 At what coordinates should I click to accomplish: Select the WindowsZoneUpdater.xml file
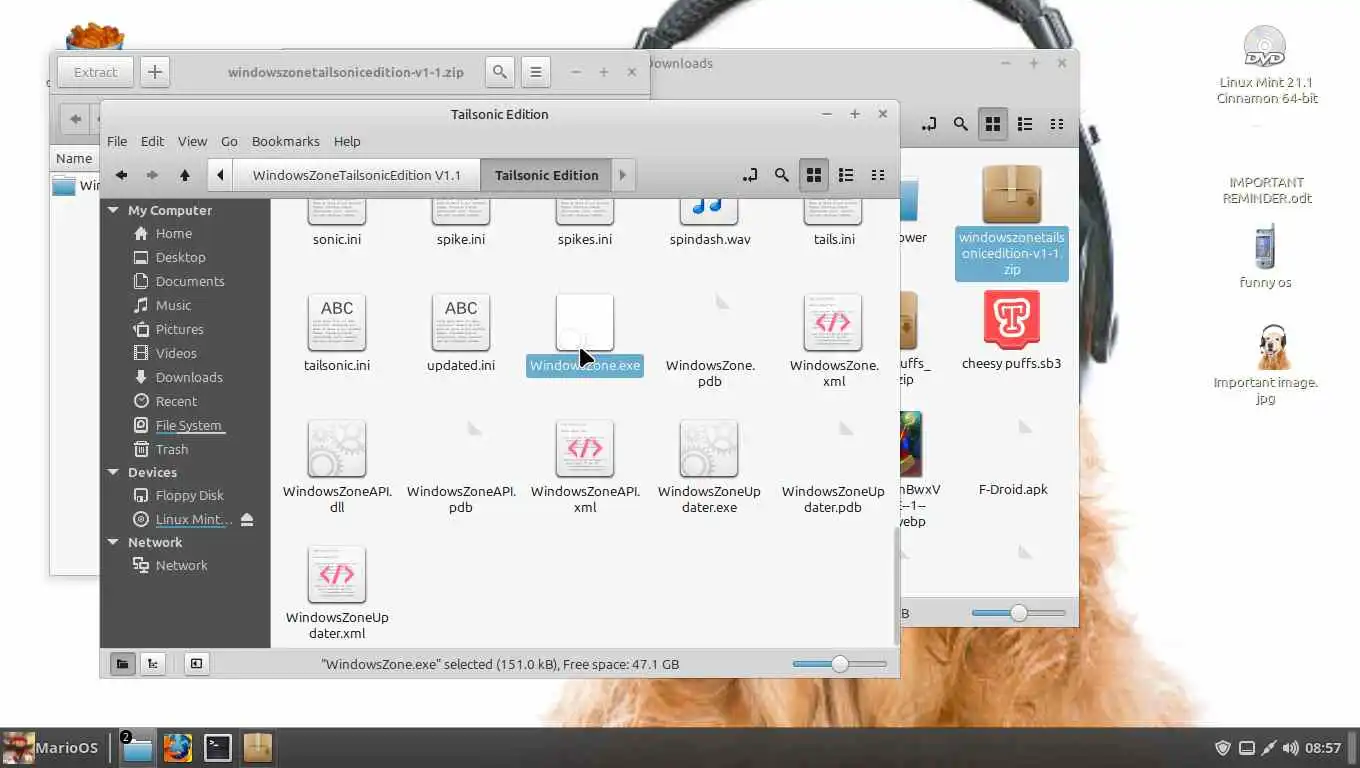(337, 594)
